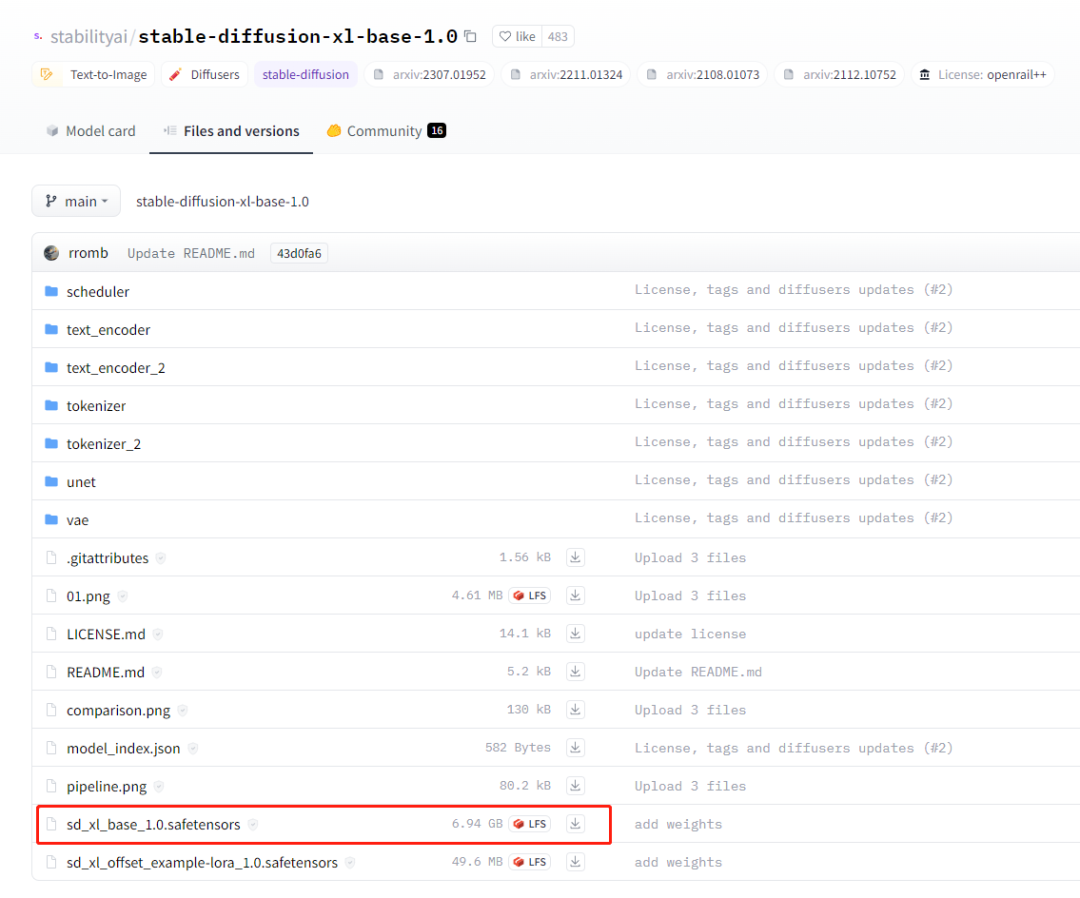
Task: Open 'add weights' commit for sd_xl_base_1.0.safetensors
Action: pyautogui.click(x=678, y=824)
